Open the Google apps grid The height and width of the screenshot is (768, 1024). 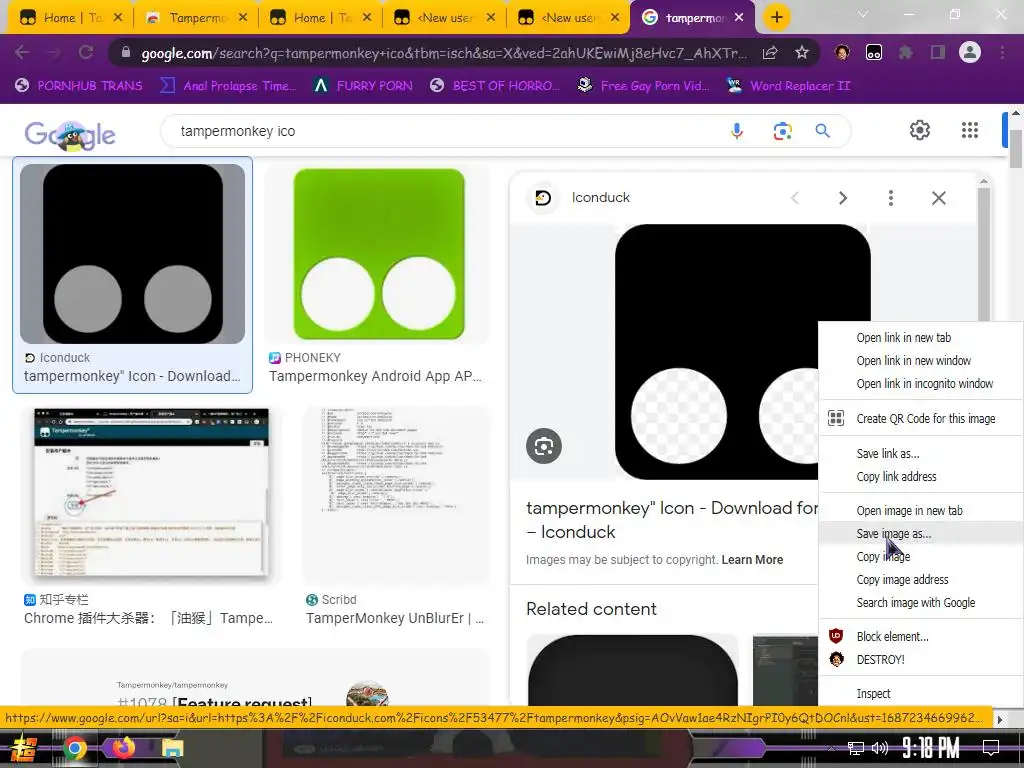[x=970, y=130]
